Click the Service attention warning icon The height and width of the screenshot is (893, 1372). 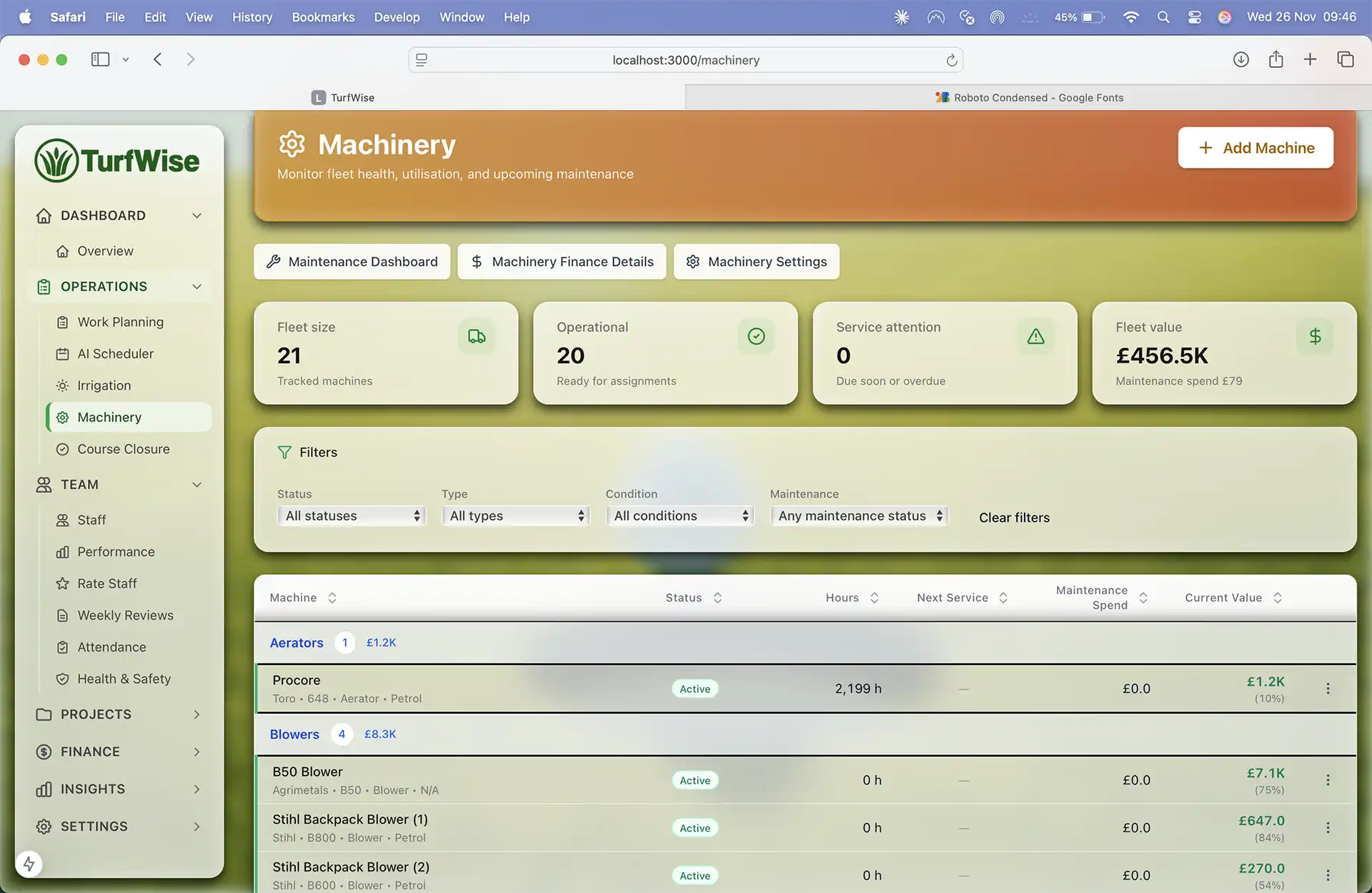1036,336
